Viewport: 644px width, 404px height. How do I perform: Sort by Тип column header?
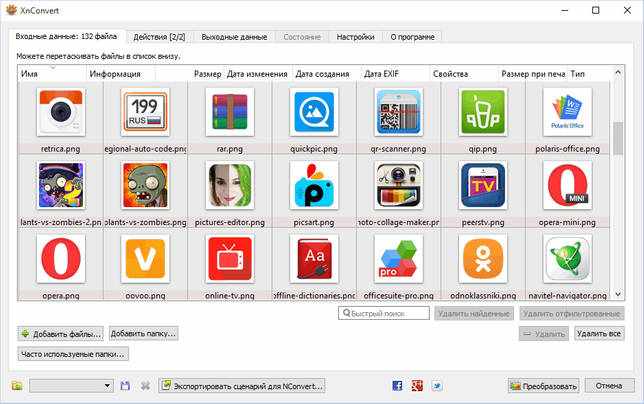pos(590,74)
